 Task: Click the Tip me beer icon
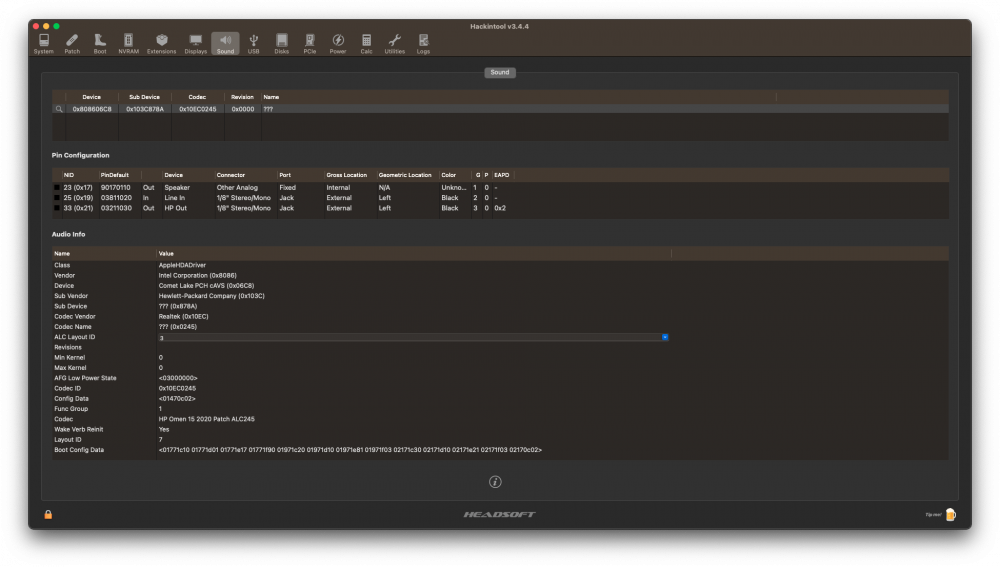coord(950,515)
